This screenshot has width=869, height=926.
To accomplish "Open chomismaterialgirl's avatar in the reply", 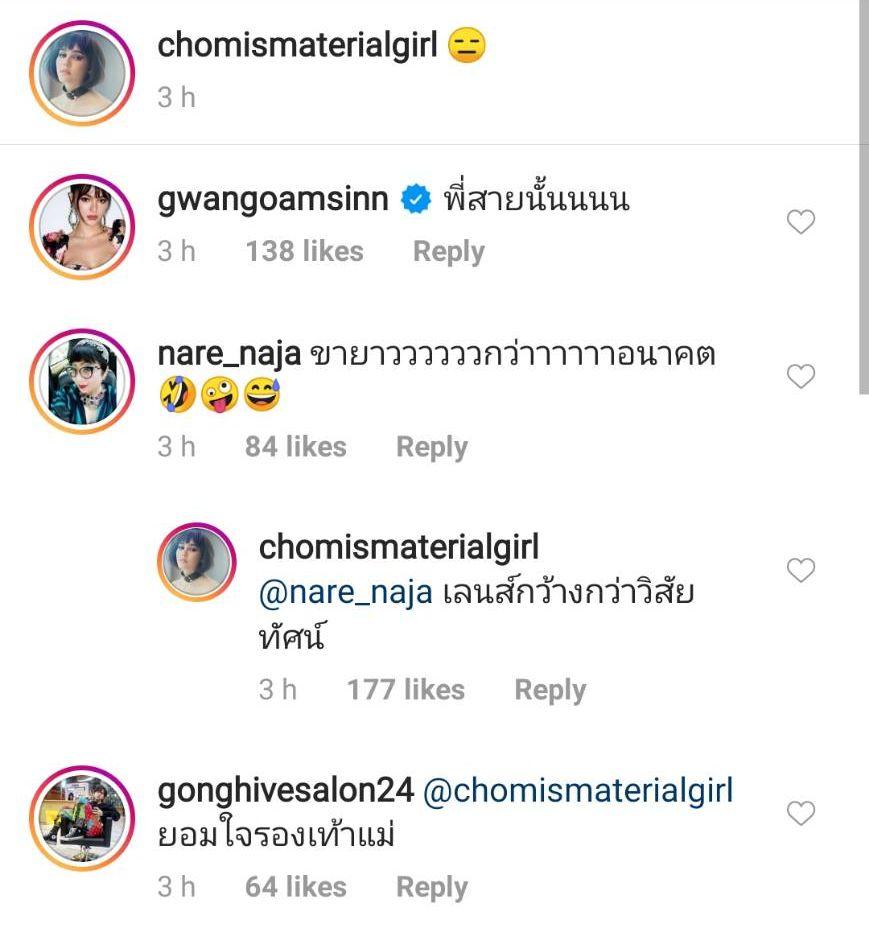I will click(x=197, y=562).
